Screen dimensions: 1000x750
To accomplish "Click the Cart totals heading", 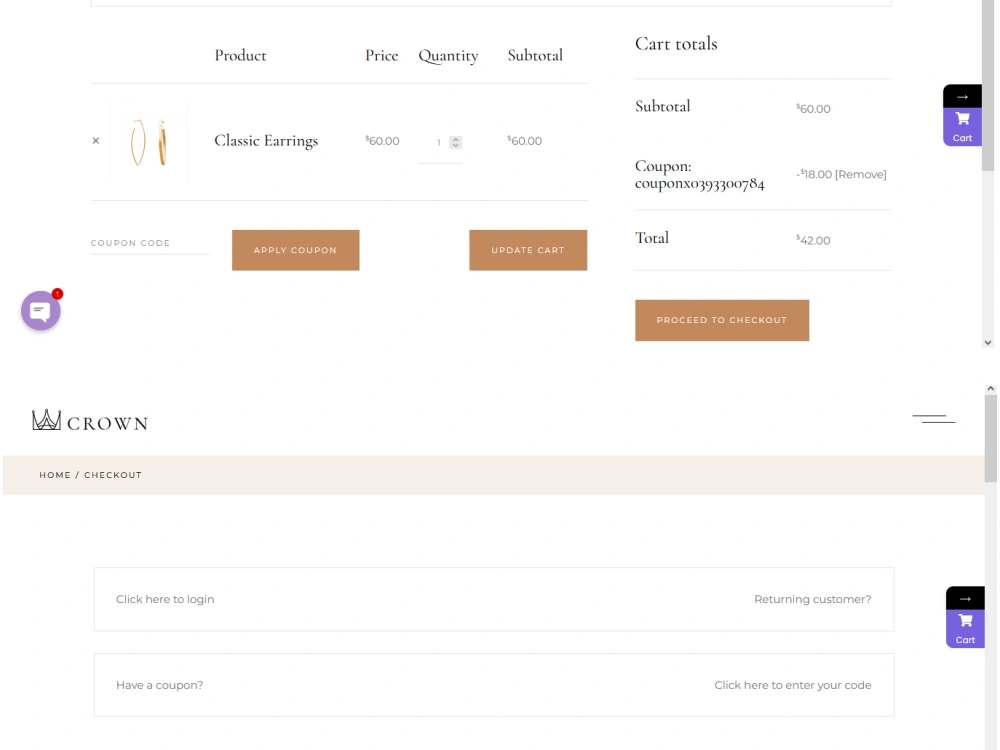I will point(676,43).
